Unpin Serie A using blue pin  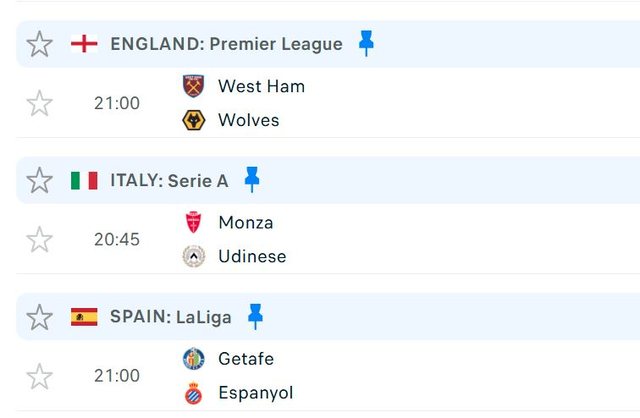coord(252,179)
